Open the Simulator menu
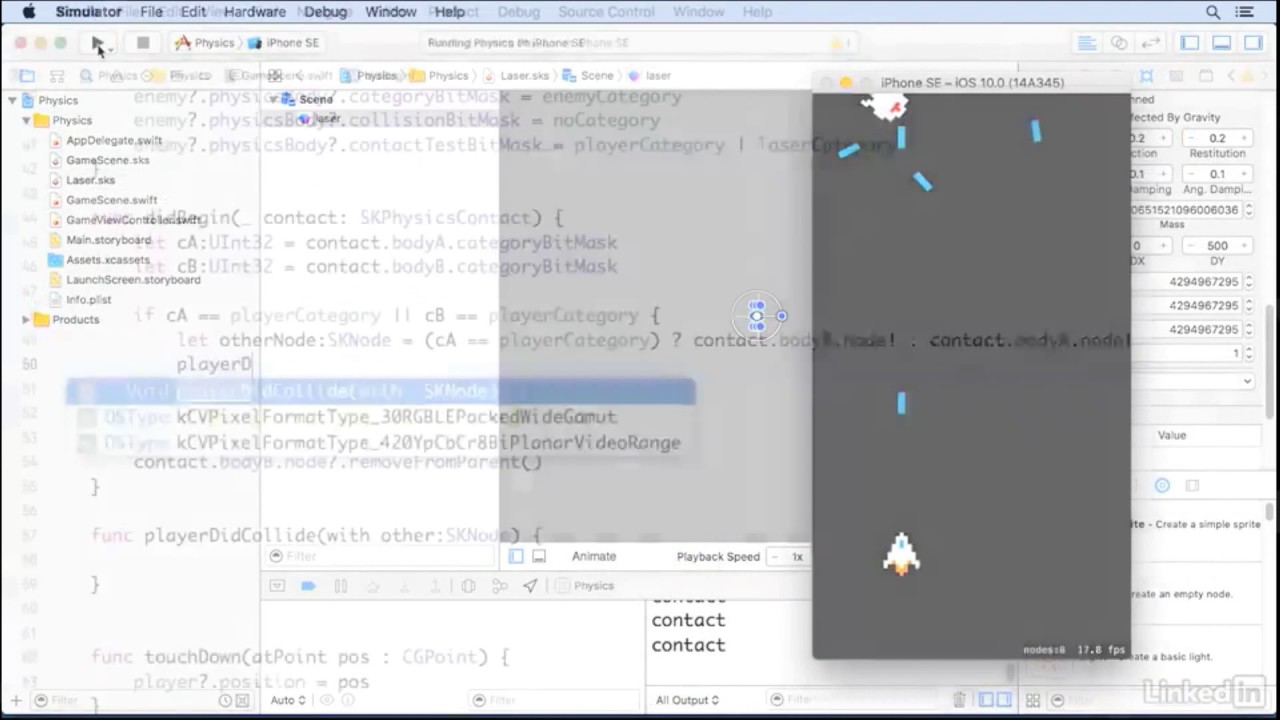The width and height of the screenshot is (1280, 720). point(88,12)
